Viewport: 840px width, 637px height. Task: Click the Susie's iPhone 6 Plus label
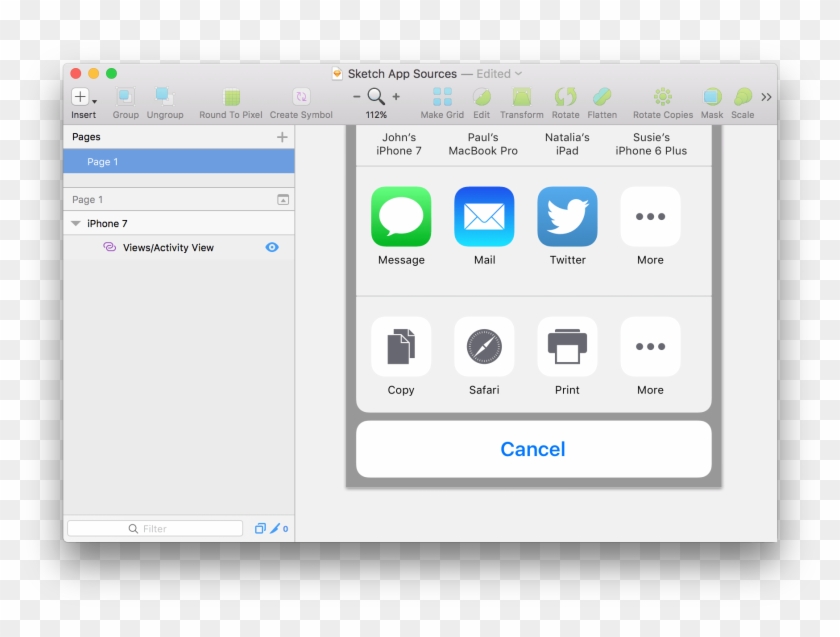point(651,144)
